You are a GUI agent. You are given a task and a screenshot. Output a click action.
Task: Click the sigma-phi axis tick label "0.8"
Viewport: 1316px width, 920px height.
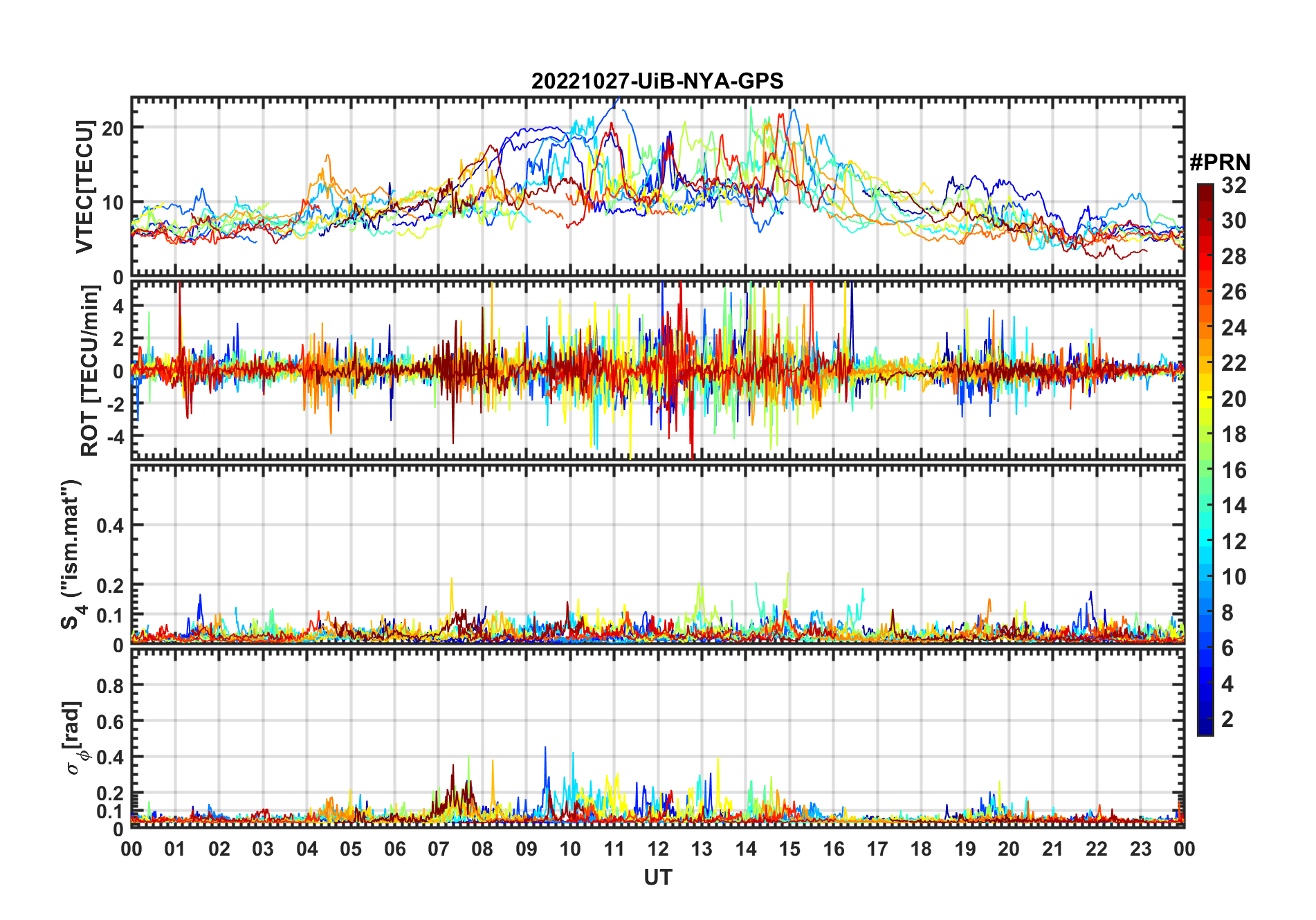click(110, 686)
